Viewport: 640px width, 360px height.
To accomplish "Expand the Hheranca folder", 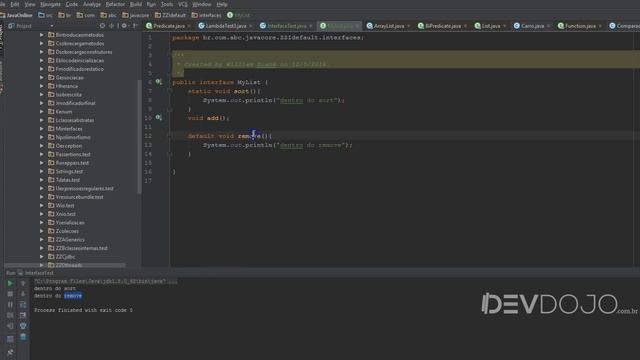I will (x=42, y=86).
